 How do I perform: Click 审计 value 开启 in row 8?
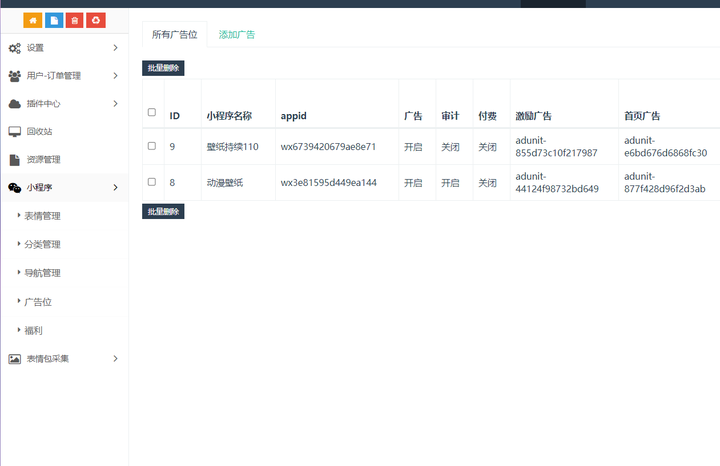click(450, 183)
